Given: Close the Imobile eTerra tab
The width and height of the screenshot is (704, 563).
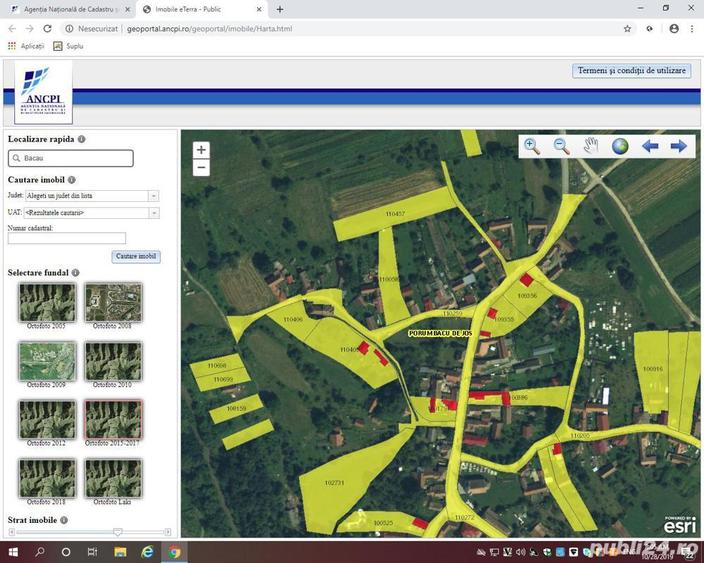Looking at the screenshot, I should pos(259,9).
